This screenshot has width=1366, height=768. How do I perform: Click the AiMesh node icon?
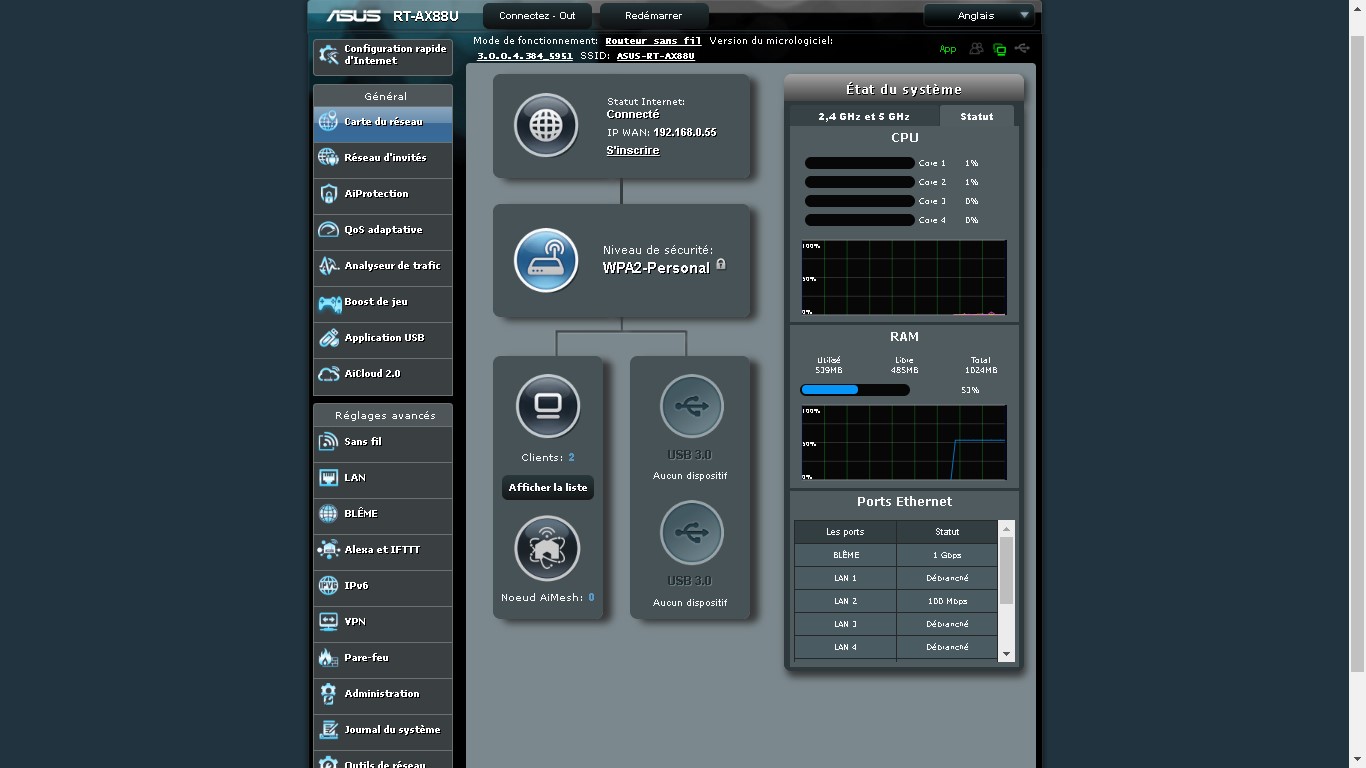click(x=547, y=548)
